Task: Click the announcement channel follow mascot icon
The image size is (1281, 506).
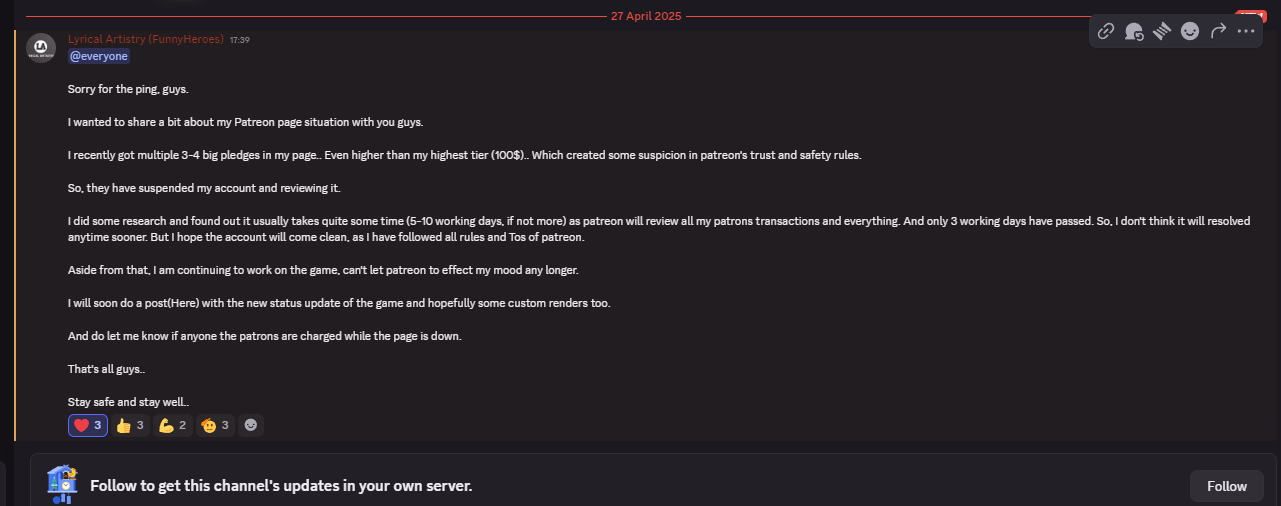Action: 62,484
